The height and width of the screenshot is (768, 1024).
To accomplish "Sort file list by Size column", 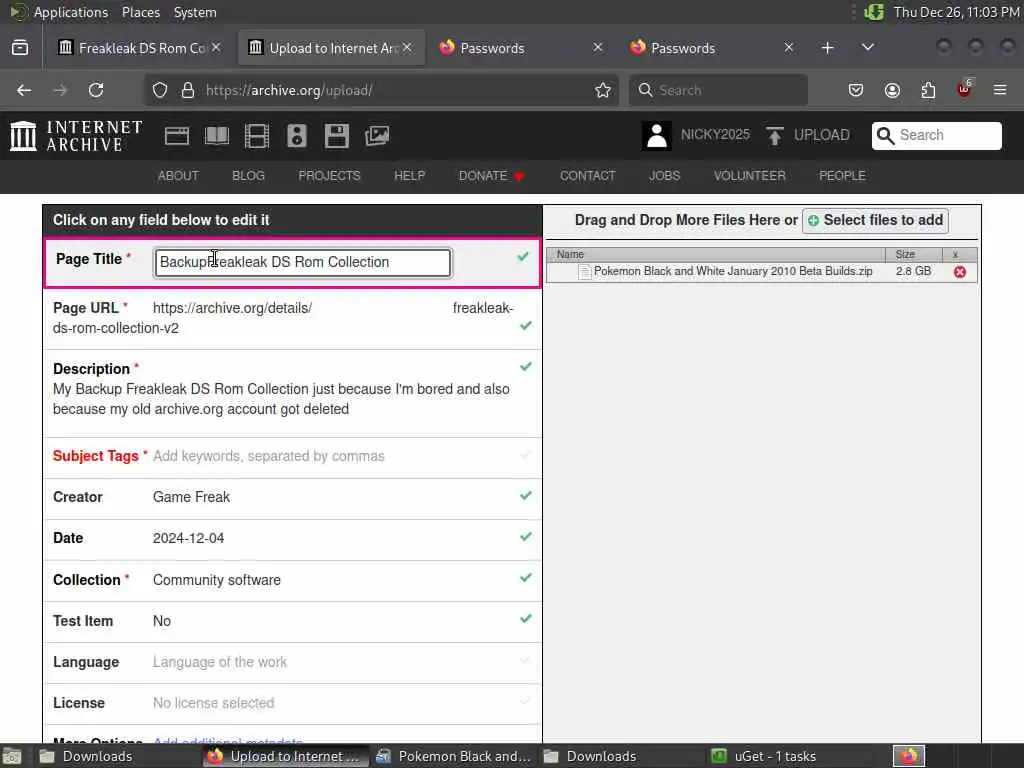I will click(x=914, y=254).
